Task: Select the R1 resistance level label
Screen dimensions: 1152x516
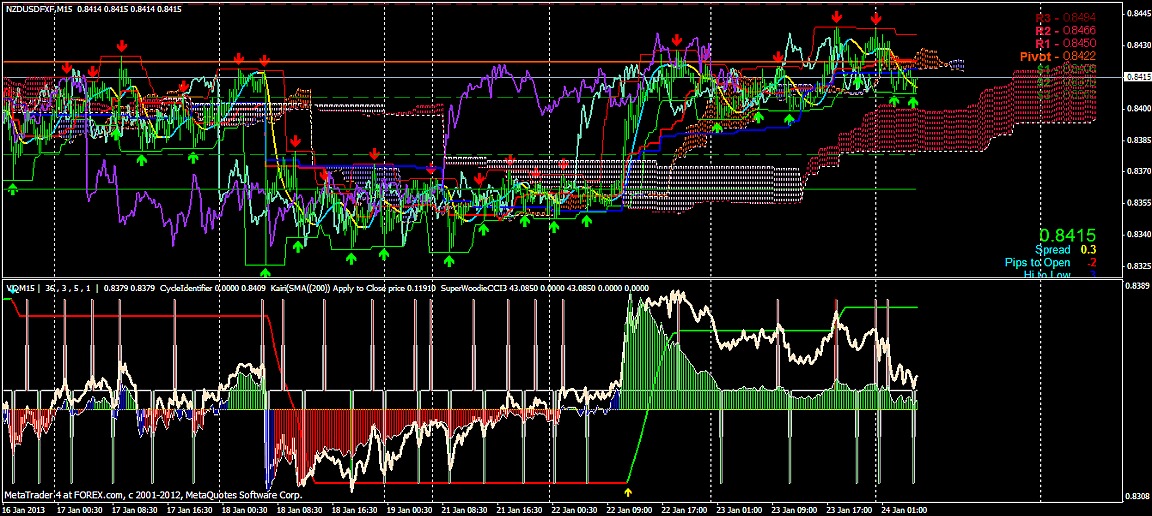Action: [x=1064, y=44]
